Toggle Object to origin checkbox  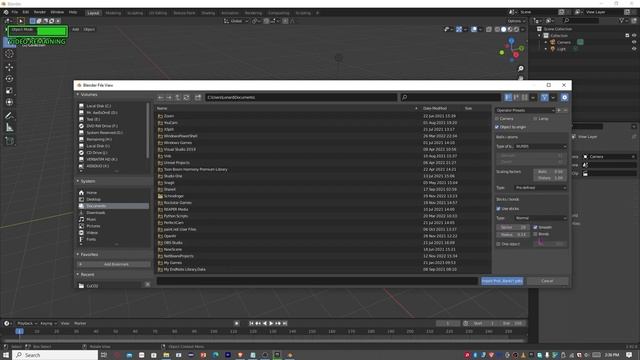497,127
